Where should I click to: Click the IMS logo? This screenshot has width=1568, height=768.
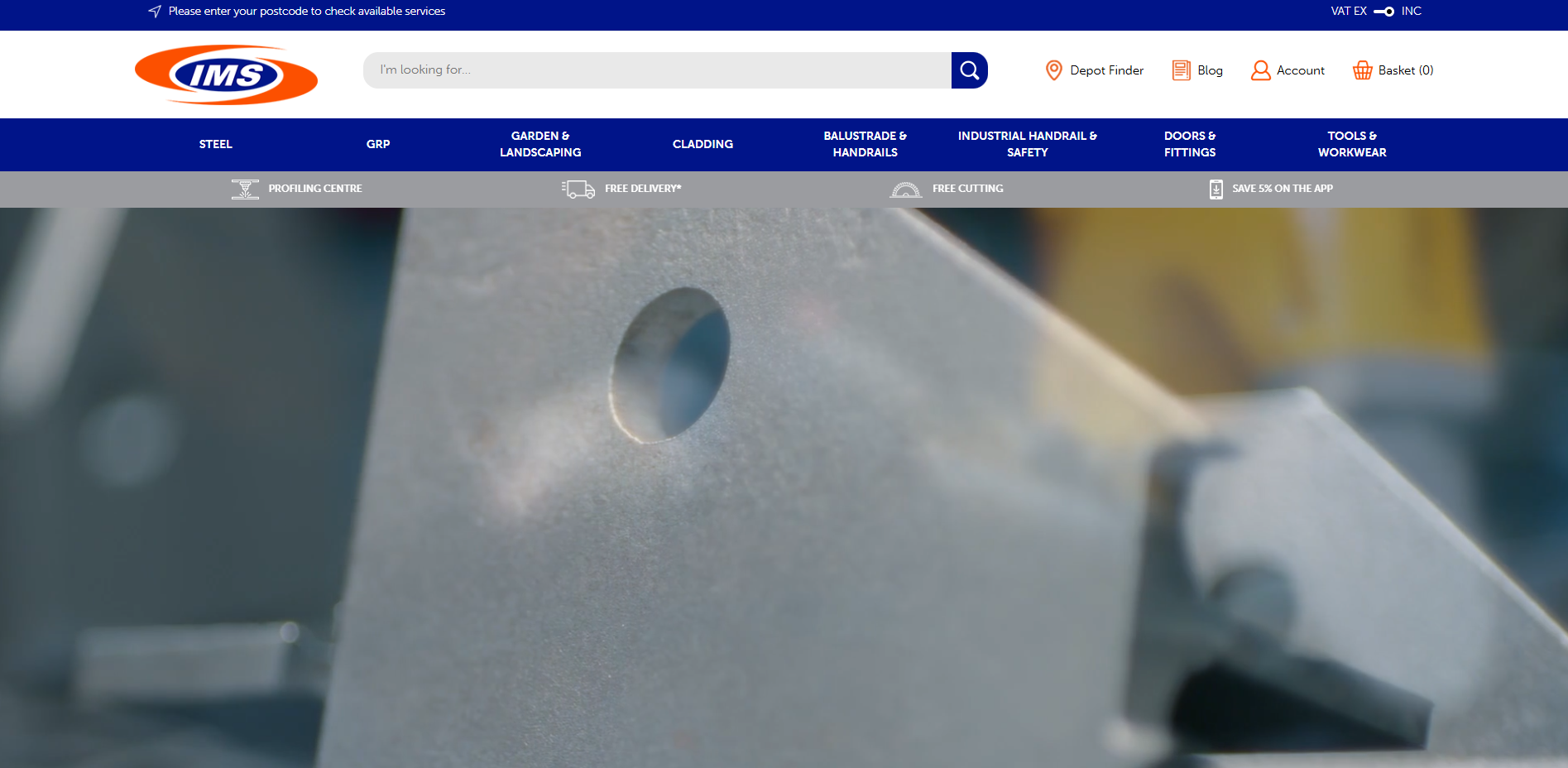point(226,74)
